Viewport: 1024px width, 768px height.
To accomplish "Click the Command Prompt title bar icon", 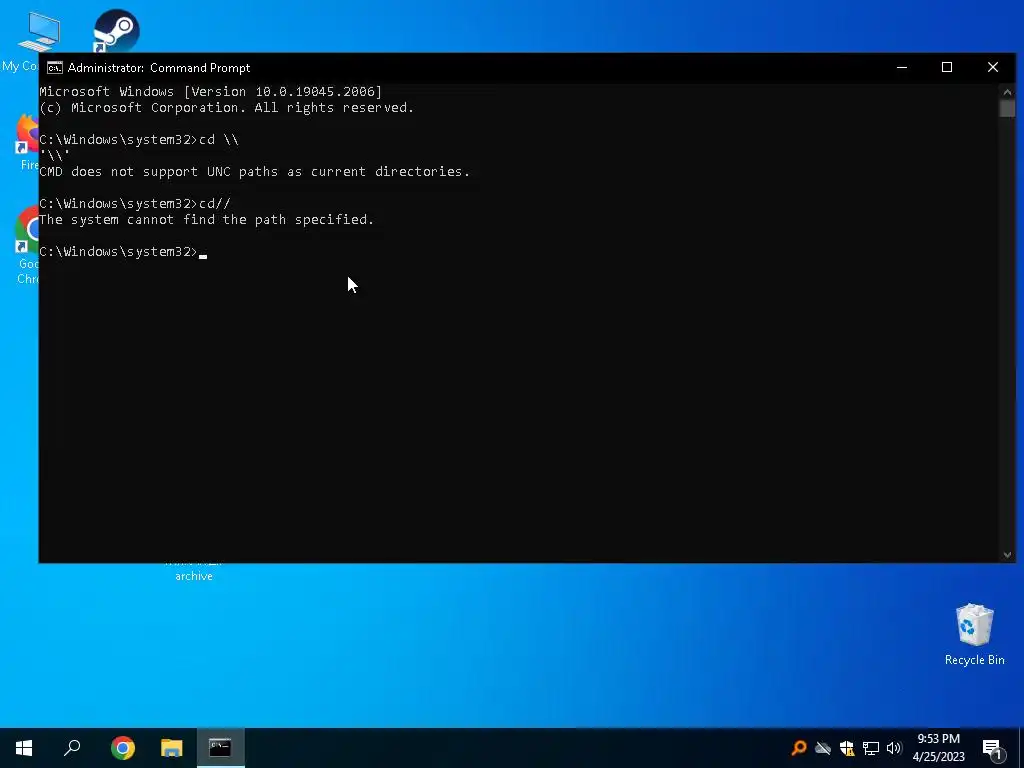I will point(55,68).
